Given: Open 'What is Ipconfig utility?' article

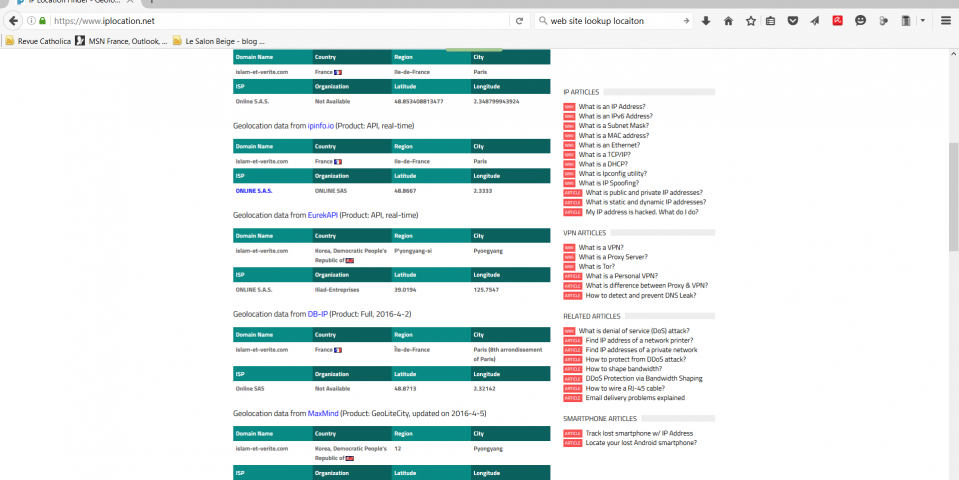Looking at the screenshot, I should coord(613,174).
